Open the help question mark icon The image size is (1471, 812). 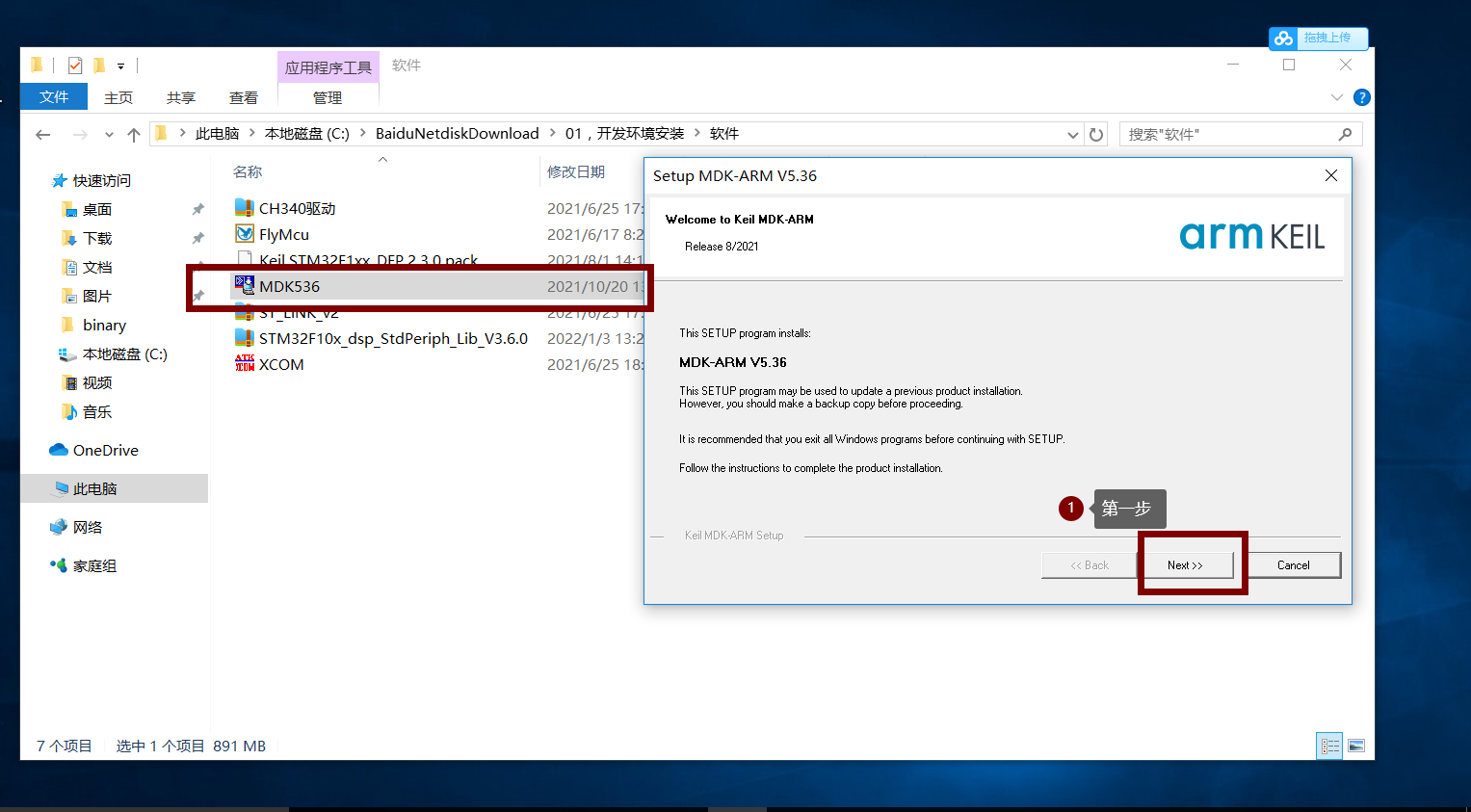pyautogui.click(x=1361, y=97)
